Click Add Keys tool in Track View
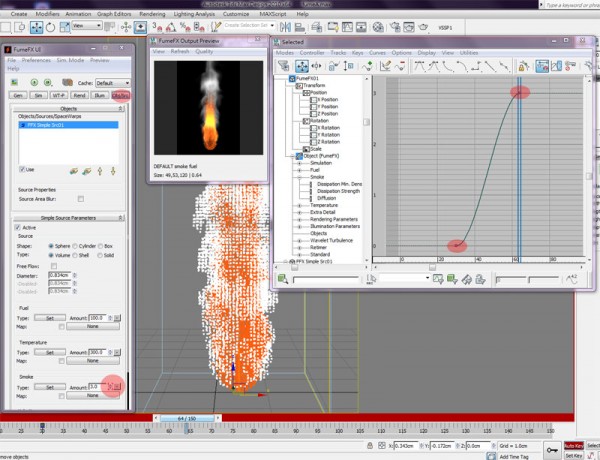This screenshot has height=460, width=600. click(x=367, y=66)
